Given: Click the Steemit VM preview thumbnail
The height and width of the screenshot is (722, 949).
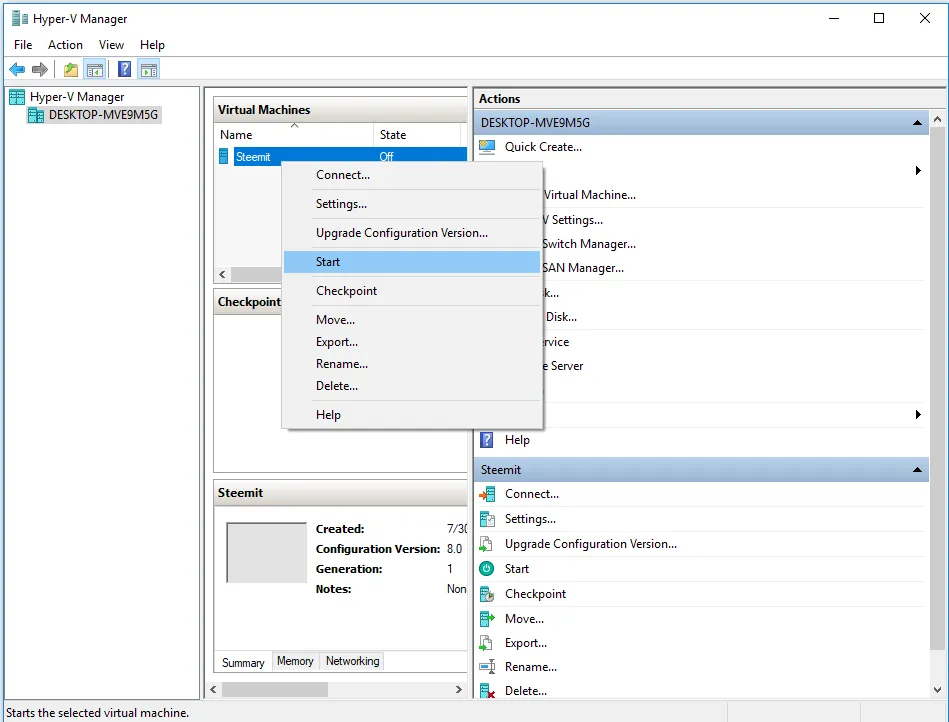Looking at the screenshot, I should click(x=266, y=553).
